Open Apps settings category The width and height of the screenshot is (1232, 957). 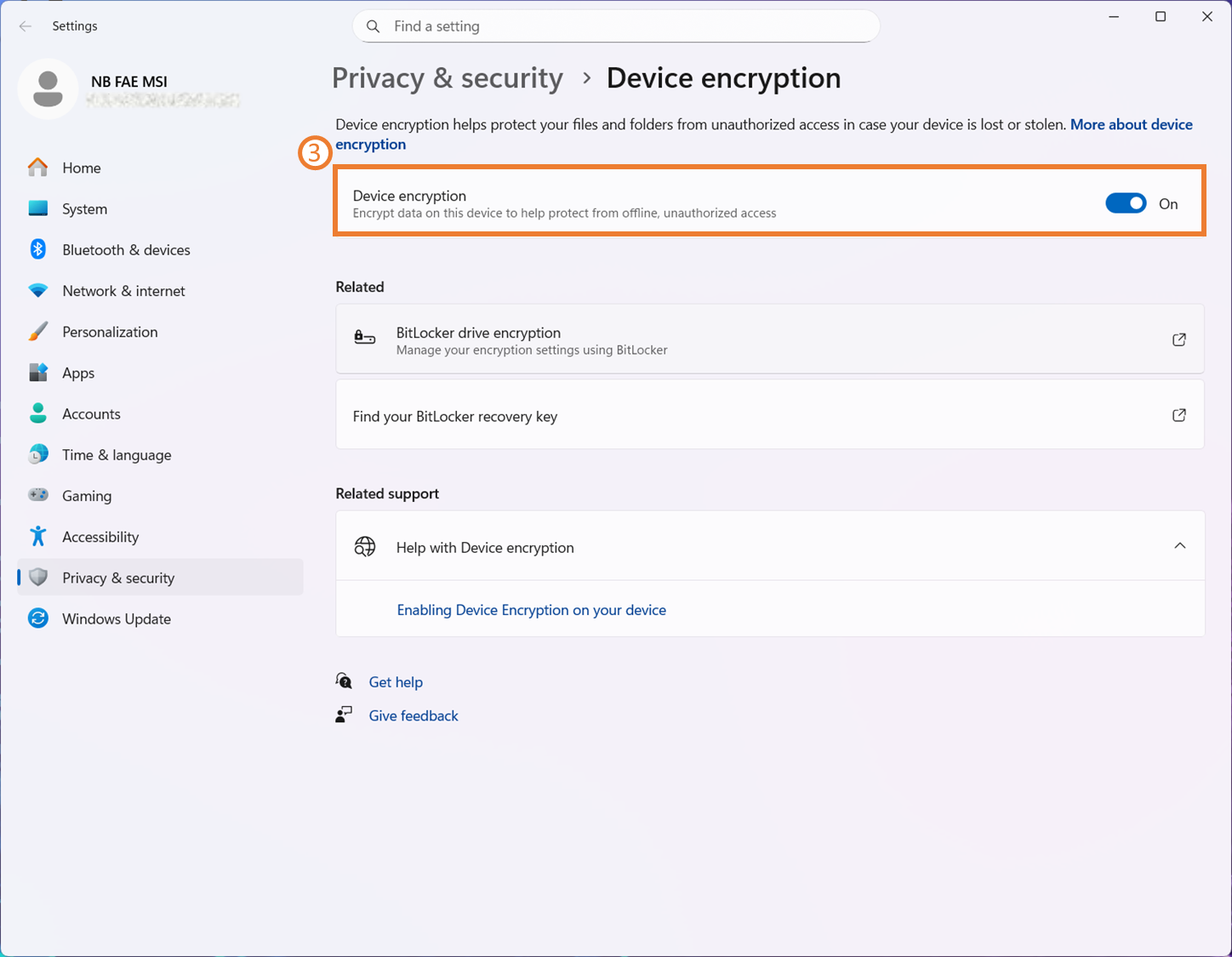[x=78, y=373]
